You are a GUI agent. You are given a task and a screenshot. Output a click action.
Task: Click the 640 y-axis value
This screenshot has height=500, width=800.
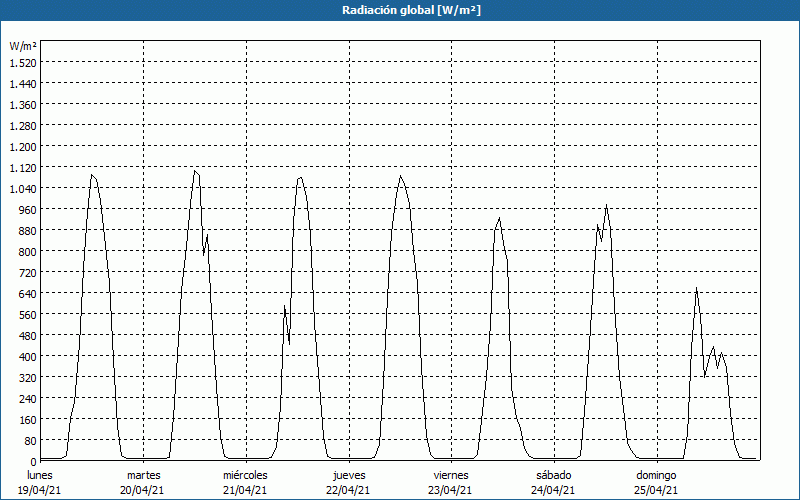click(x=29, y=294)
